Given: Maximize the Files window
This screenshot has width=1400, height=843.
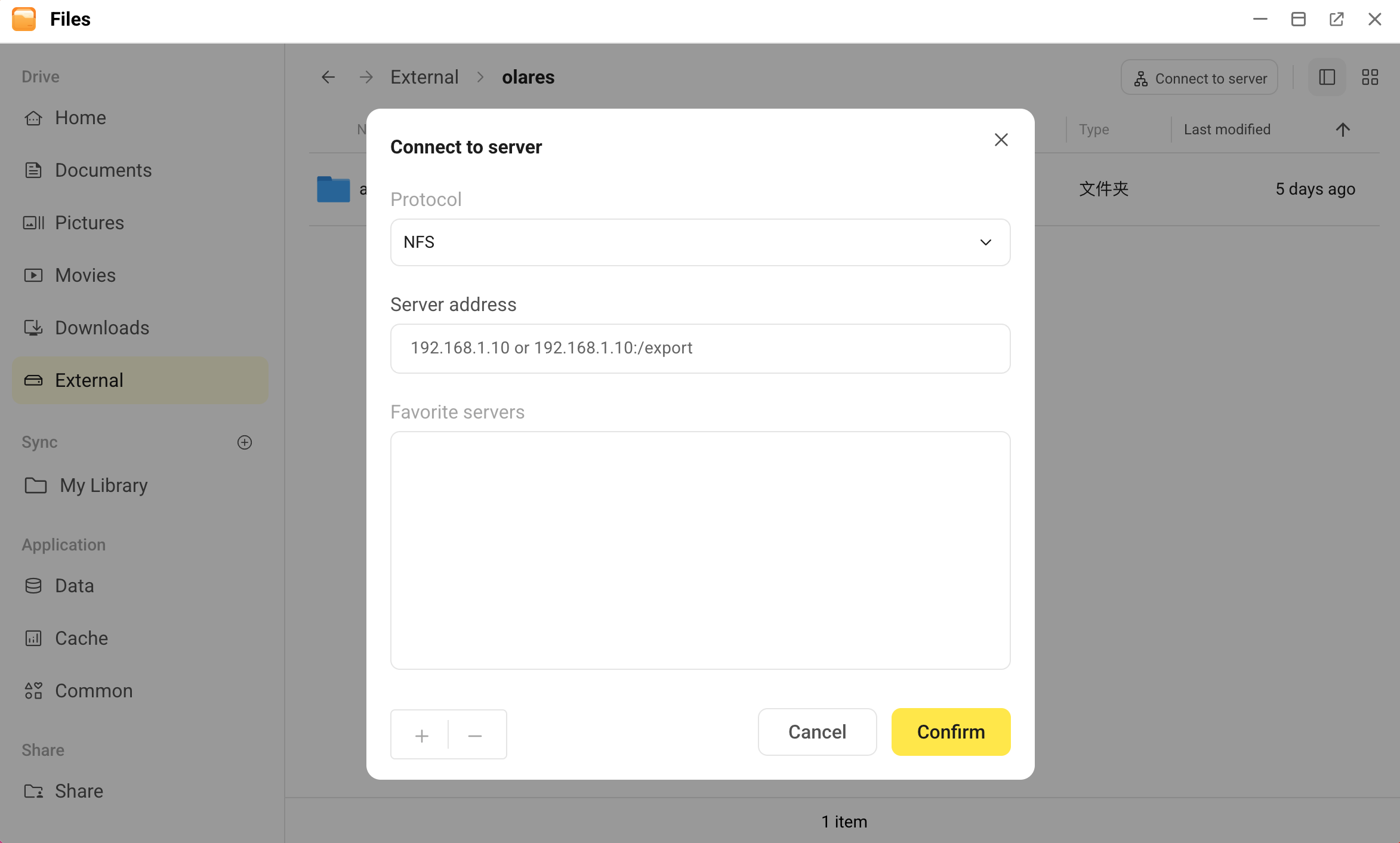Looking at the screenshot, I should (x=1299, y=19).
